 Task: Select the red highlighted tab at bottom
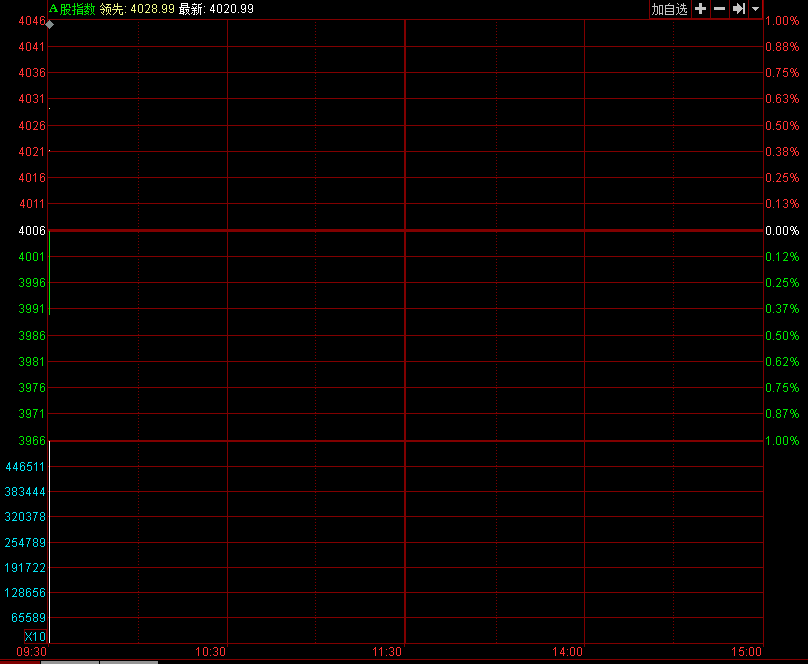pos(21,661)
